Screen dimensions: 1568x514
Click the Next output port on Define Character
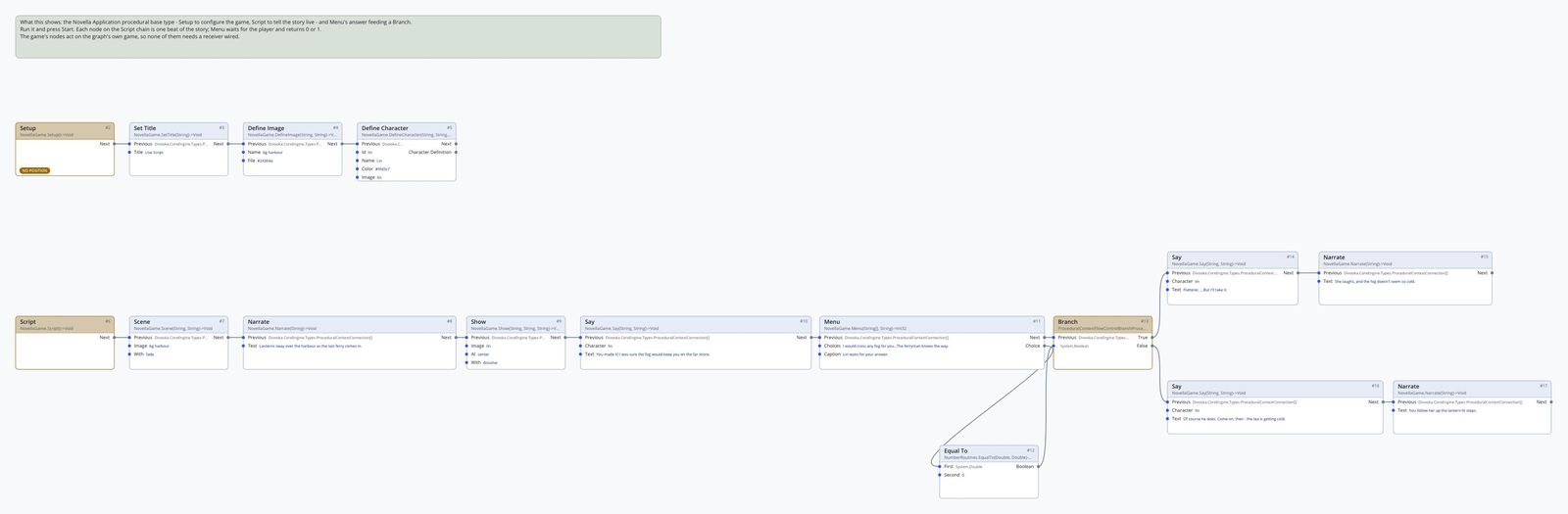[456, 144]
